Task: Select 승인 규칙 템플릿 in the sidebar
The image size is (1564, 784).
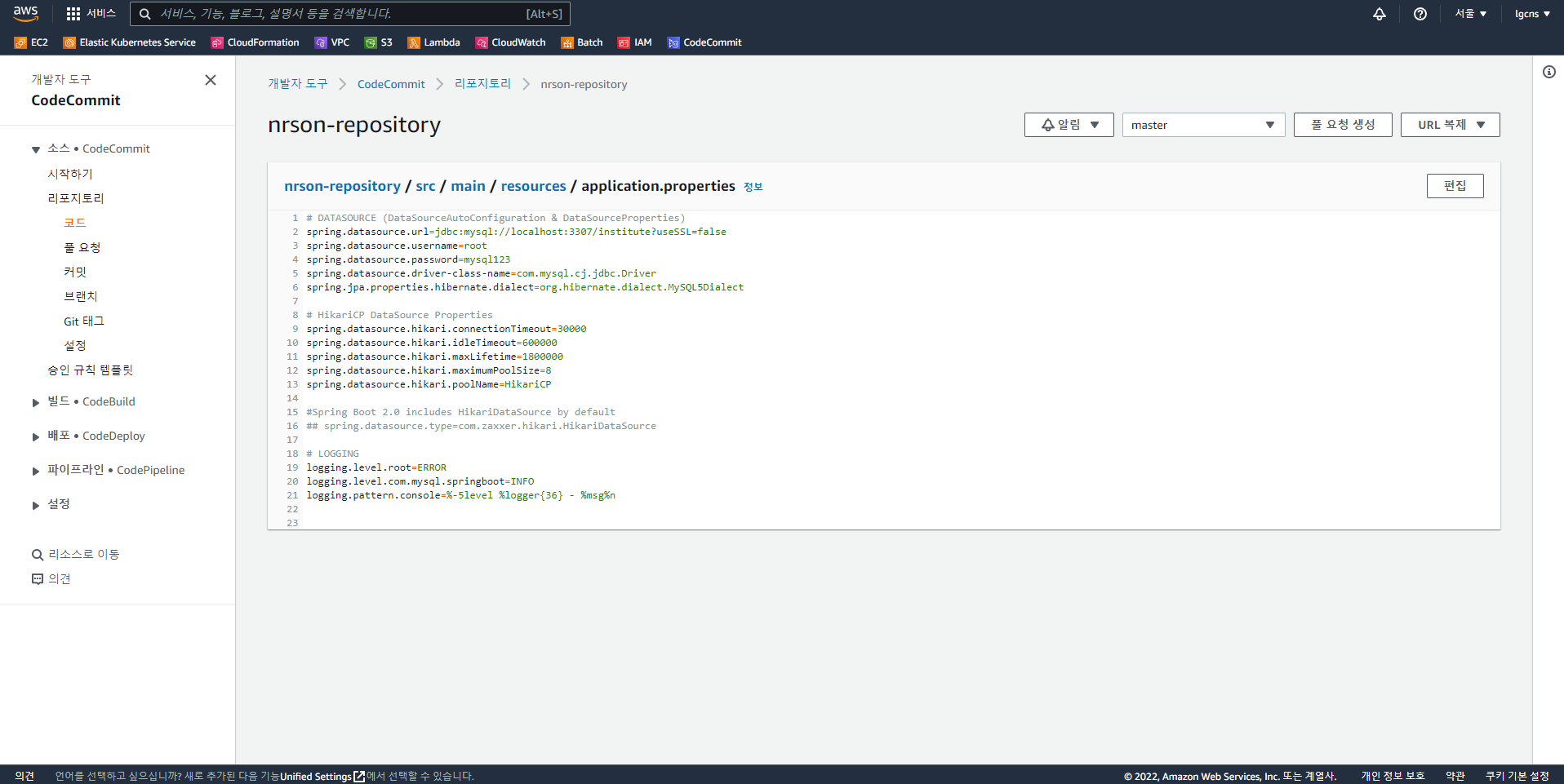Action: coord(90,370)
